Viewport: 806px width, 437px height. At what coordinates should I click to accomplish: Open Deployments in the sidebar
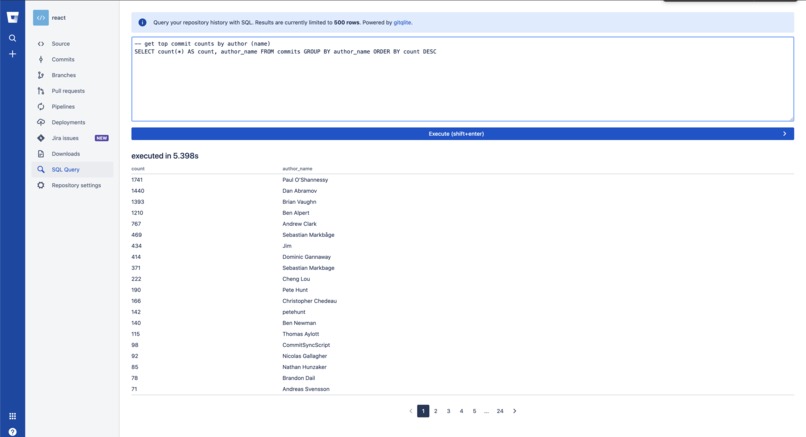tap(72, 122)
